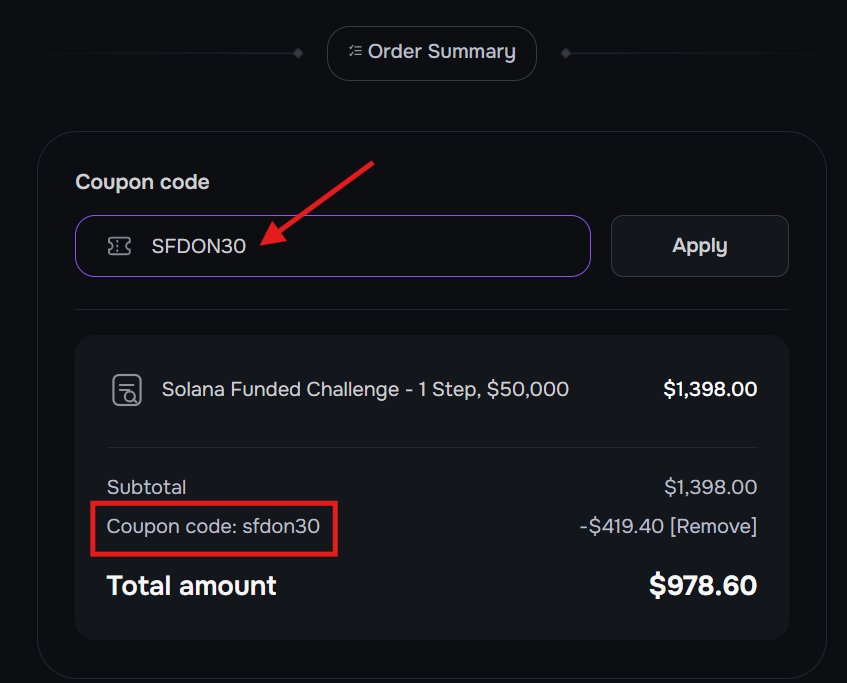Click the Subtotal label
The image size is (847, 683).
[x=146, y=487]
